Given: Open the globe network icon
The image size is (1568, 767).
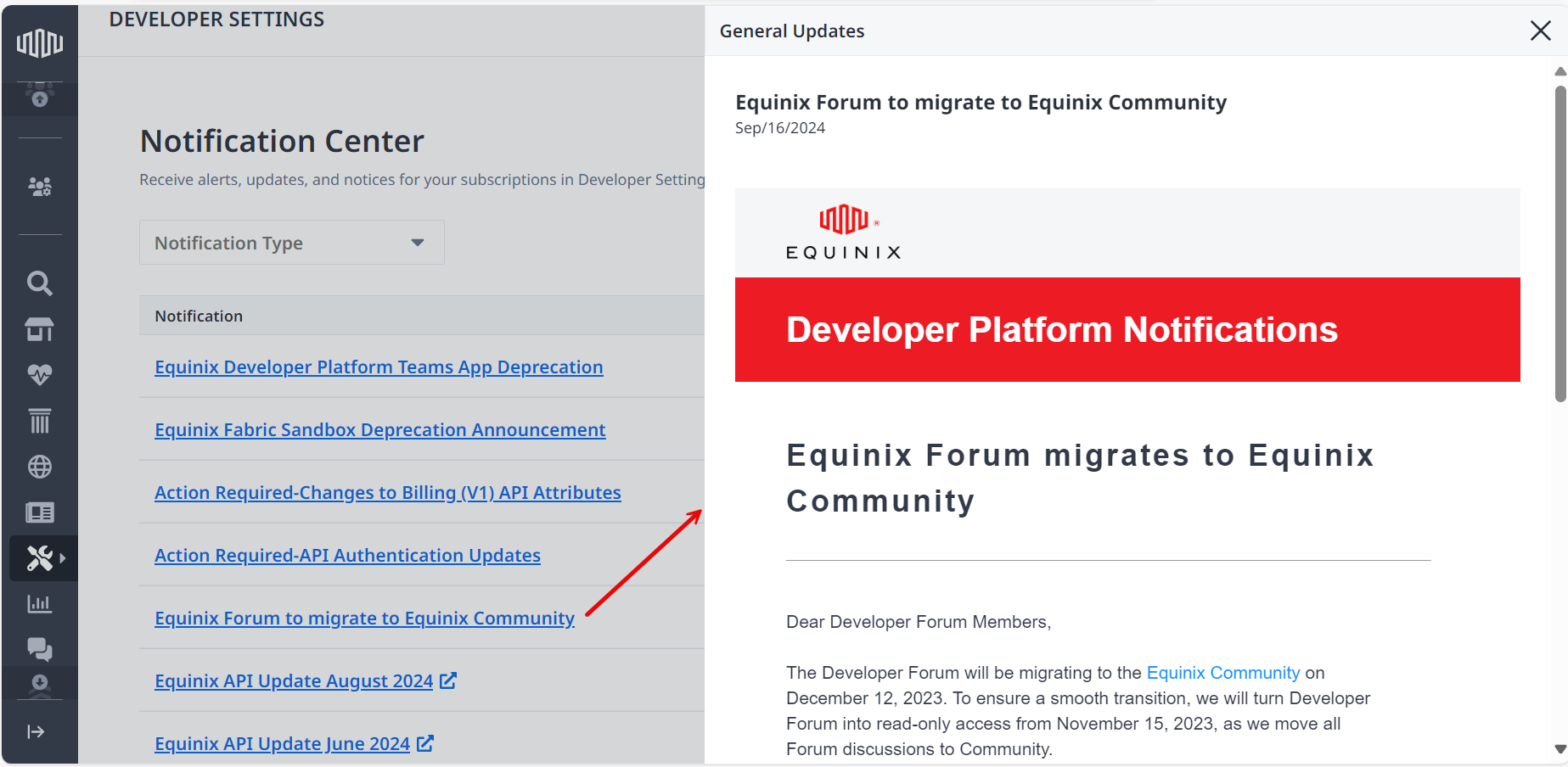Looking at the screenshot, I should [x=40, y=467].
